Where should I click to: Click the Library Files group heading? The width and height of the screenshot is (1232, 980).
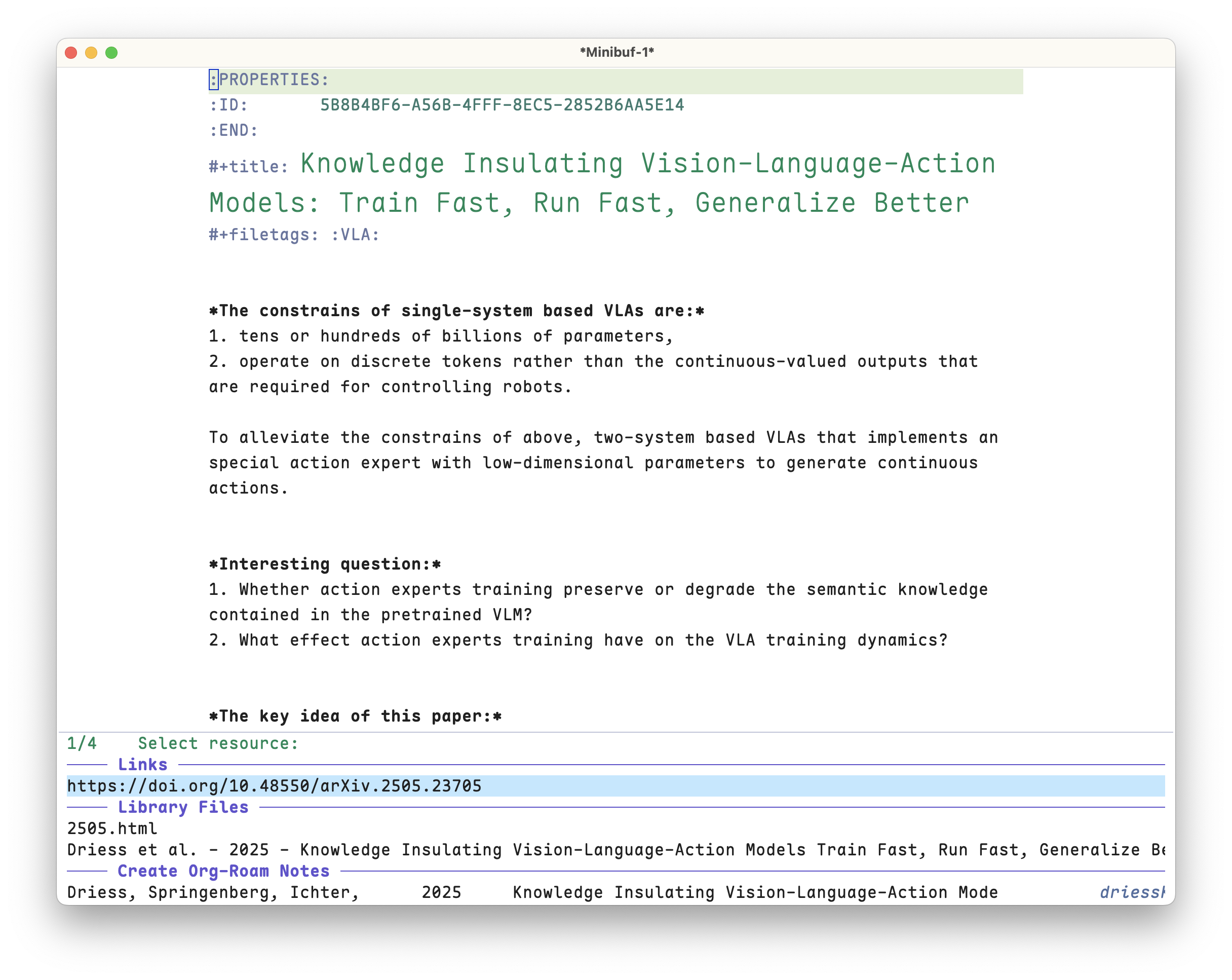(183, 807)
